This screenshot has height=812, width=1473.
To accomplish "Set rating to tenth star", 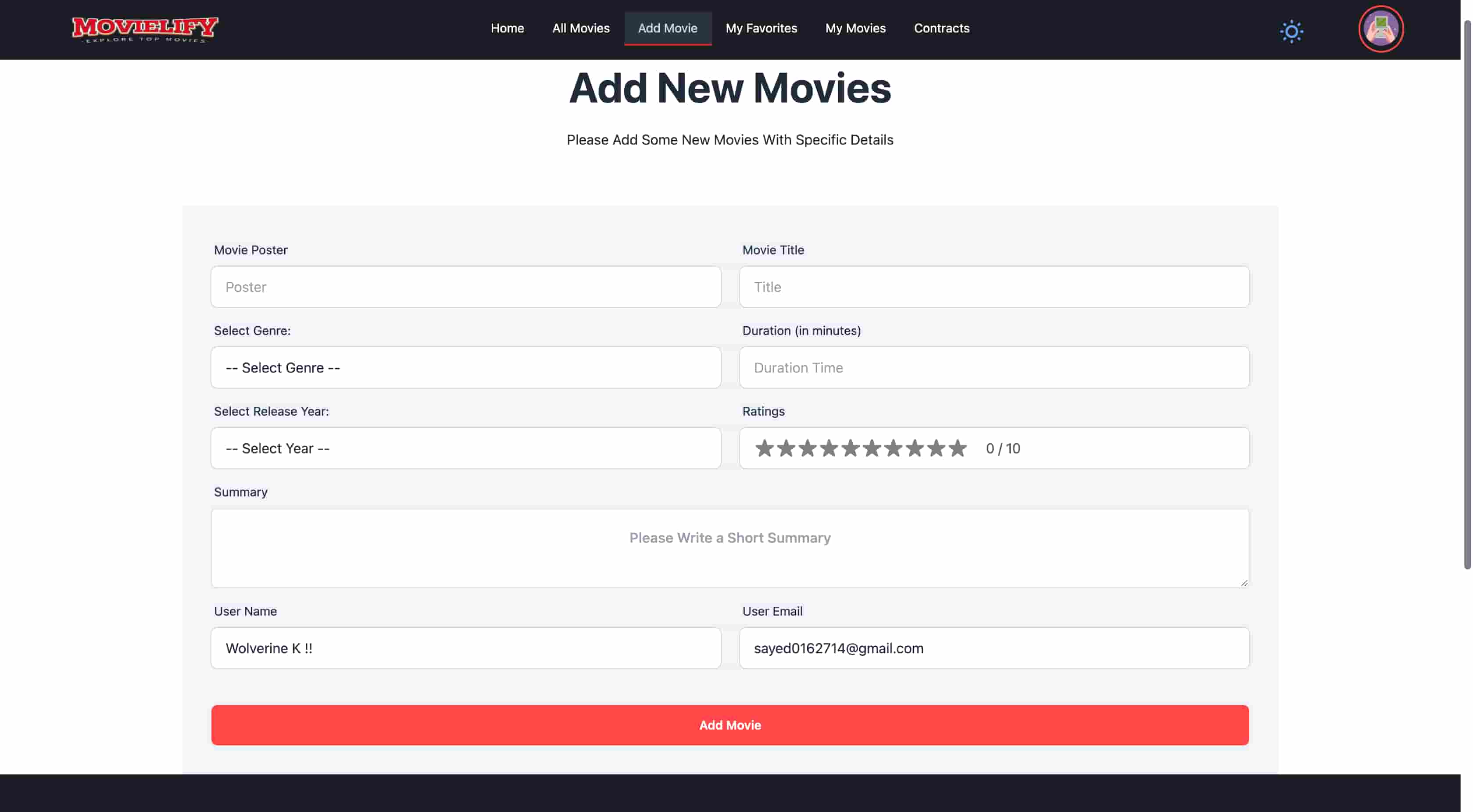I will pyautogui.click(x=958, y=448).
